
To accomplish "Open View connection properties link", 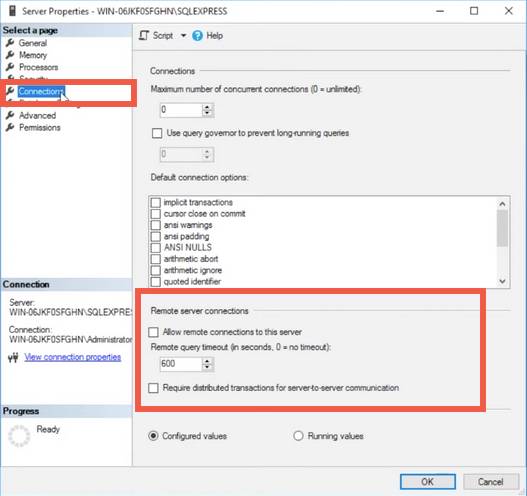I will (73, 357).
